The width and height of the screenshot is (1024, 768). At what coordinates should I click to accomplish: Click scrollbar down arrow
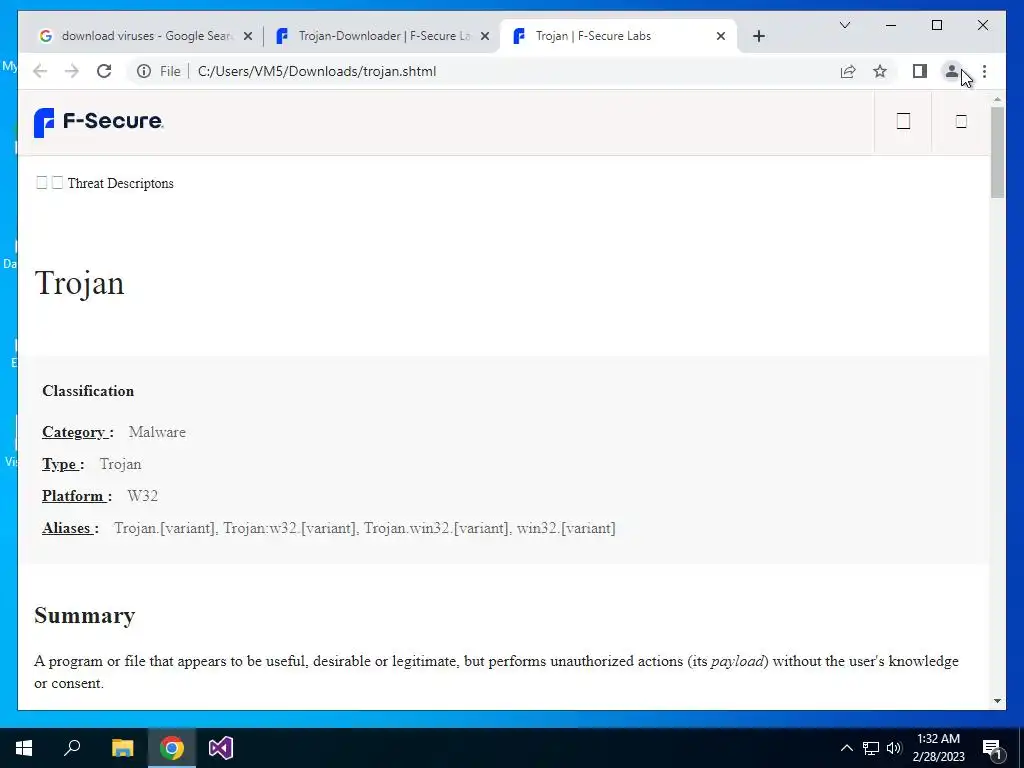click(x=997, y=701)
